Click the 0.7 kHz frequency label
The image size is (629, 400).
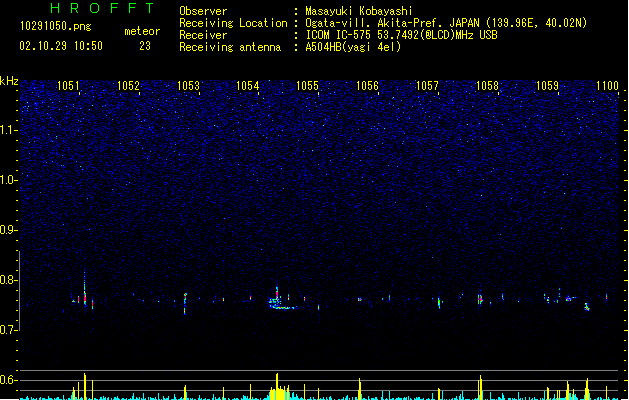8,330
